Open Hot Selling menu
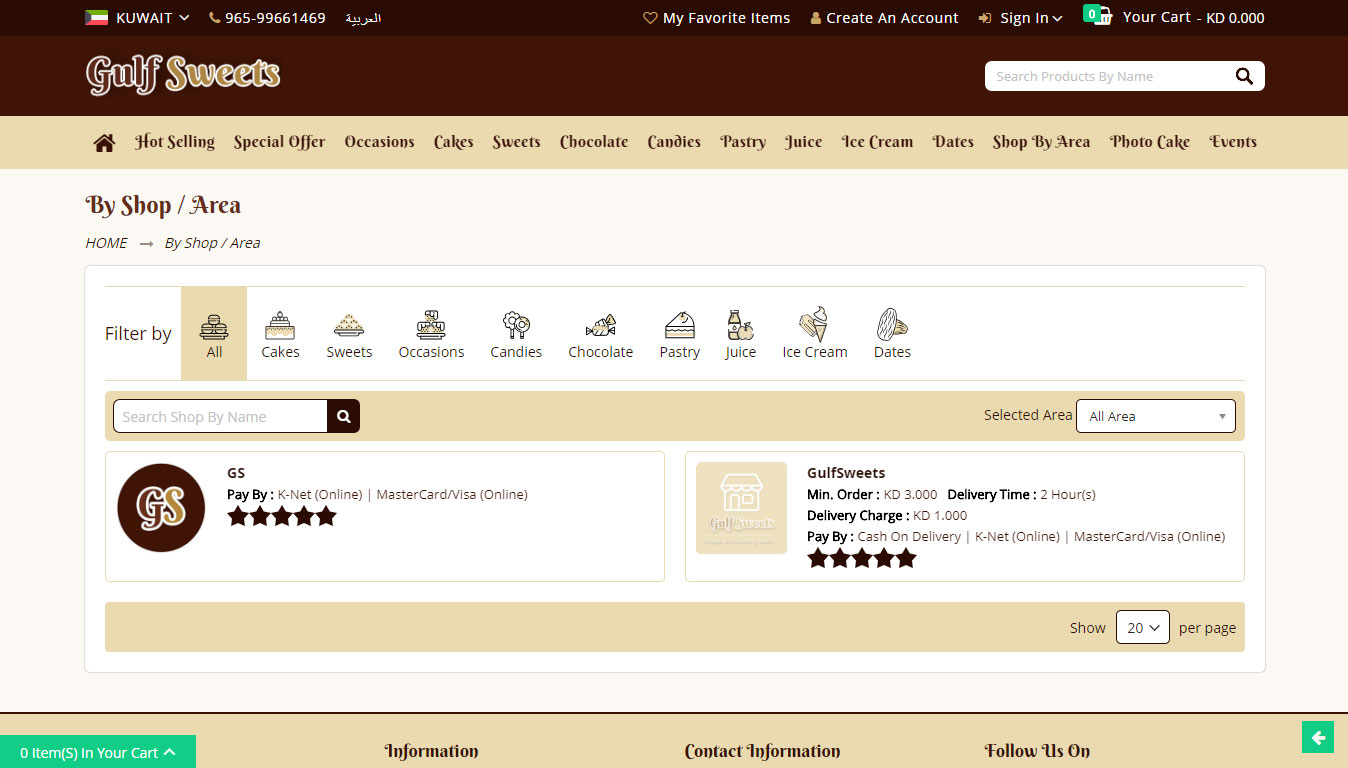 (175, 142)
